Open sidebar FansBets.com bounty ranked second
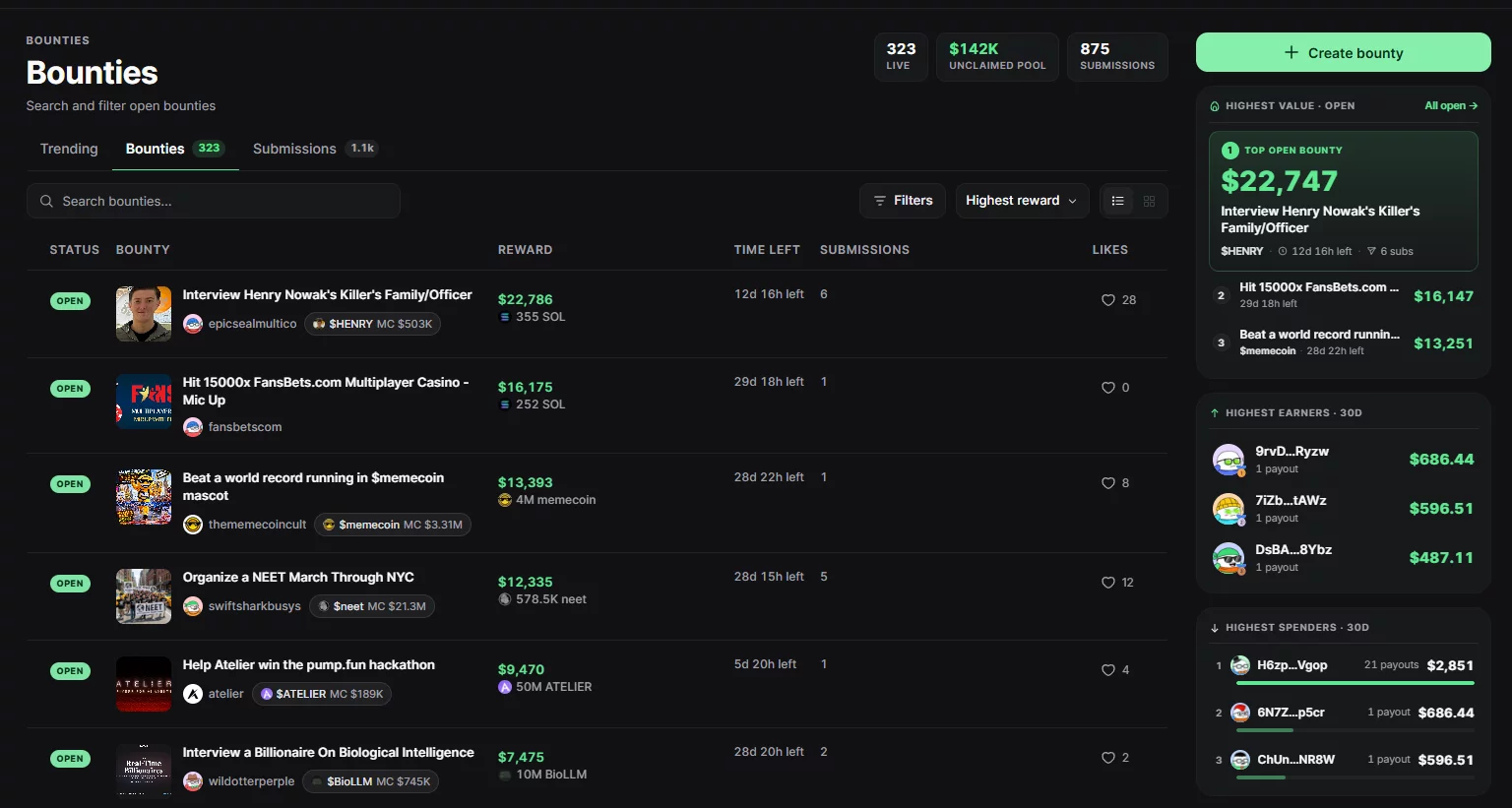The image size is (1512, 808). pyautogui.click(x=1343, y=295)
